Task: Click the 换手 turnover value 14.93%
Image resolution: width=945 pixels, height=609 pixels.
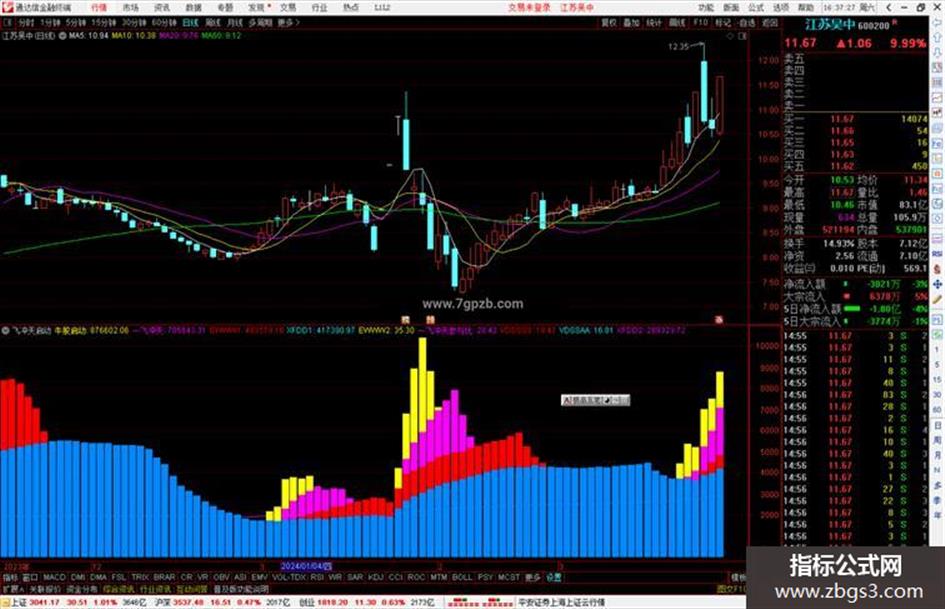Action: pyautogui.click(x=839, y=243)
